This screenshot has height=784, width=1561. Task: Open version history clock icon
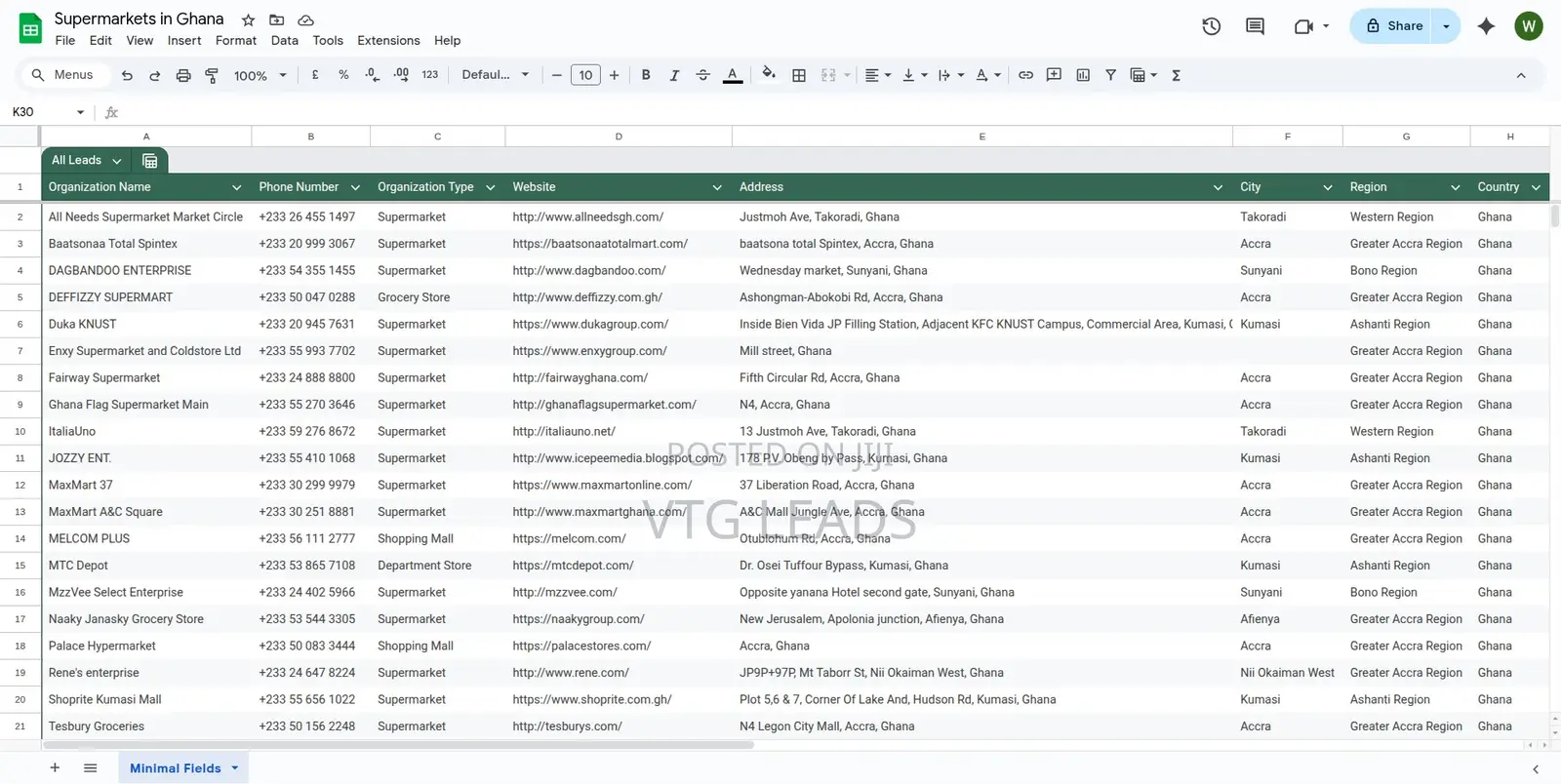[1212, 26]
